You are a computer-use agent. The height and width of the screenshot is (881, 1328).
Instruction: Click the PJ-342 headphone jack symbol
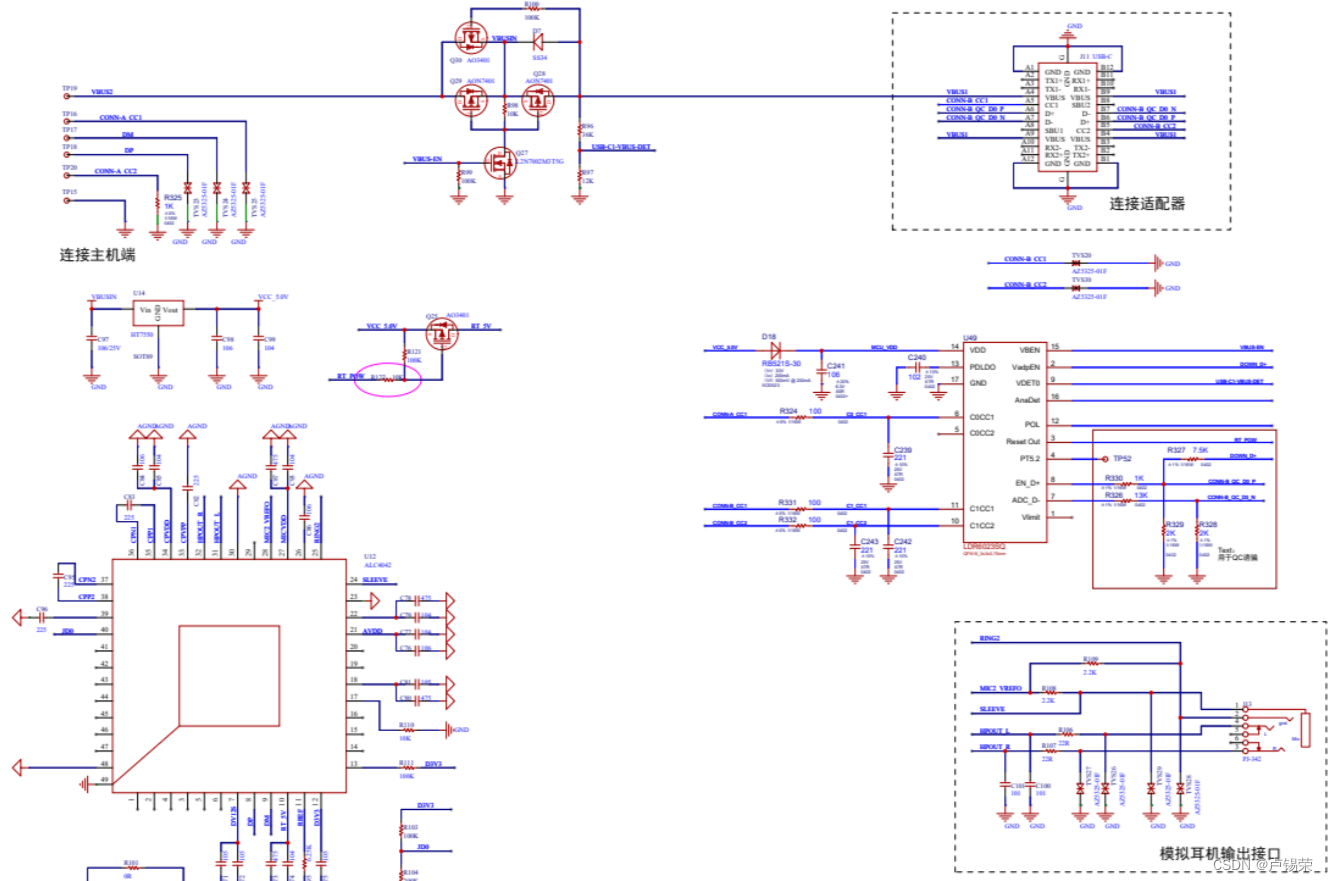point(1275,729)
